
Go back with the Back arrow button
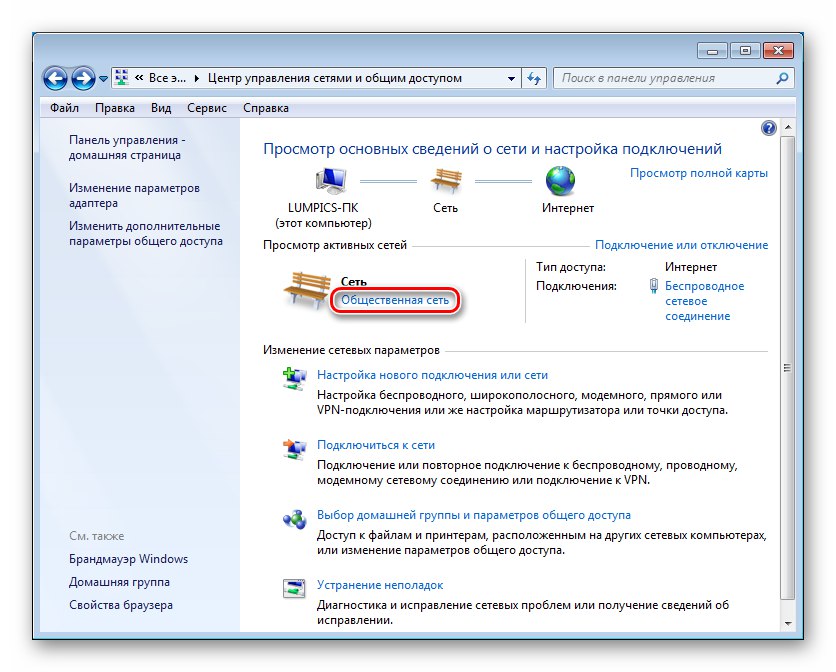(x=55, y=78)
